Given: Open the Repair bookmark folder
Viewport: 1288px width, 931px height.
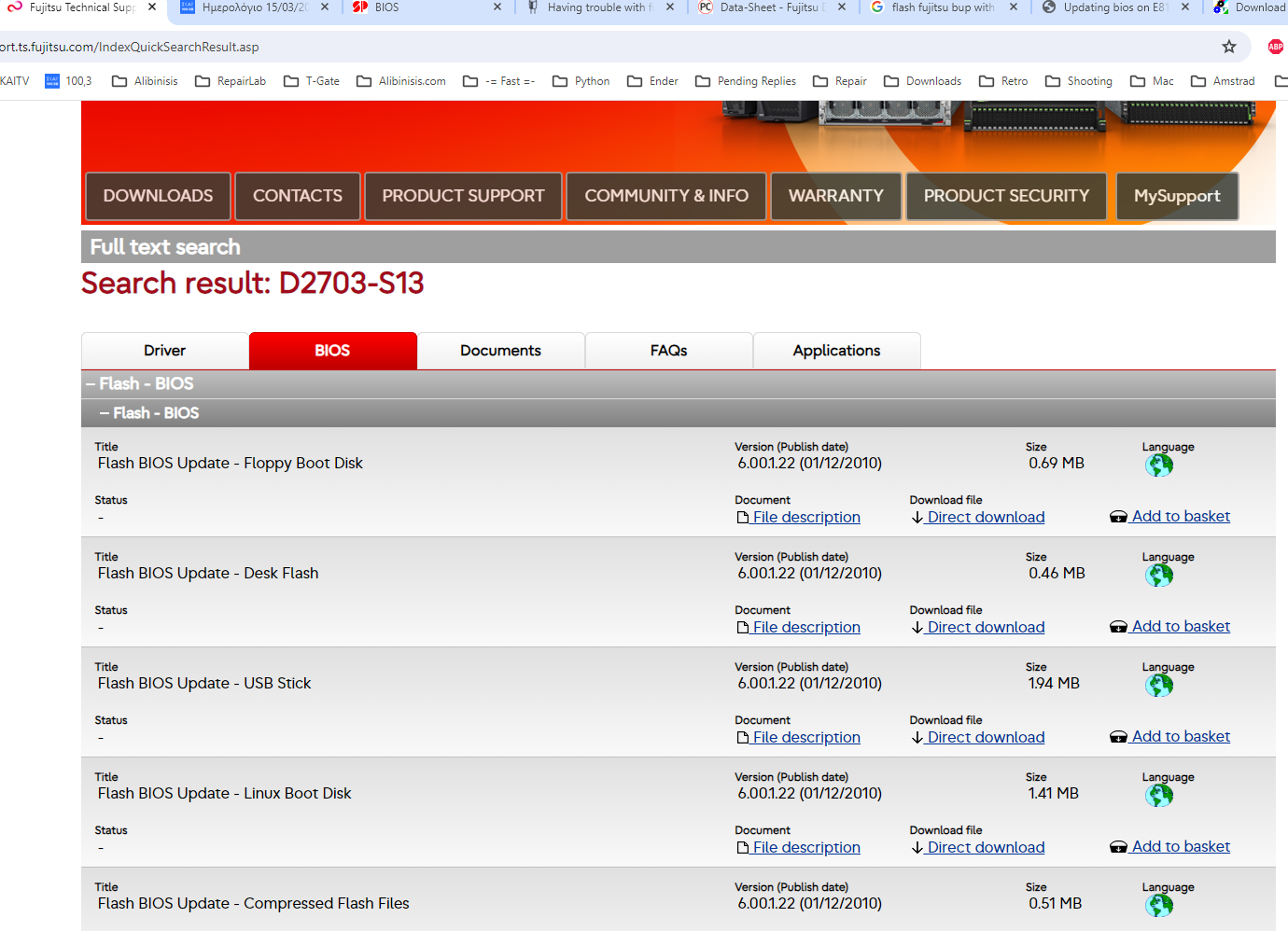Looking at the screenshot, I should (840, 81).
